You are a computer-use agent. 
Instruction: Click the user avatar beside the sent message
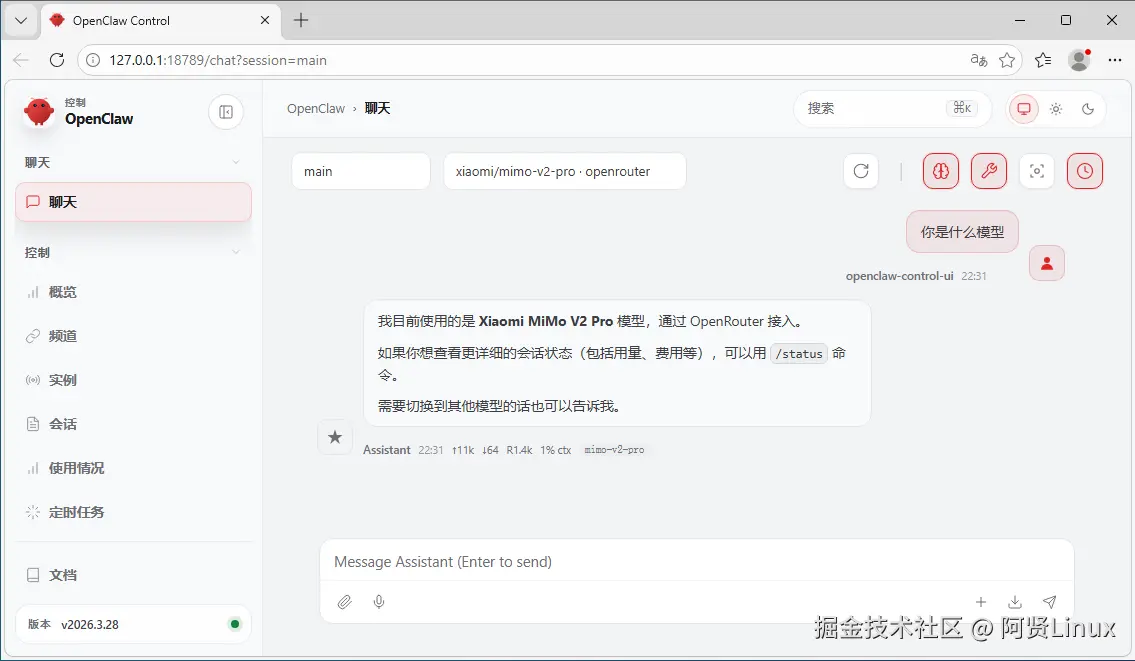click(x=1047, y=263)
